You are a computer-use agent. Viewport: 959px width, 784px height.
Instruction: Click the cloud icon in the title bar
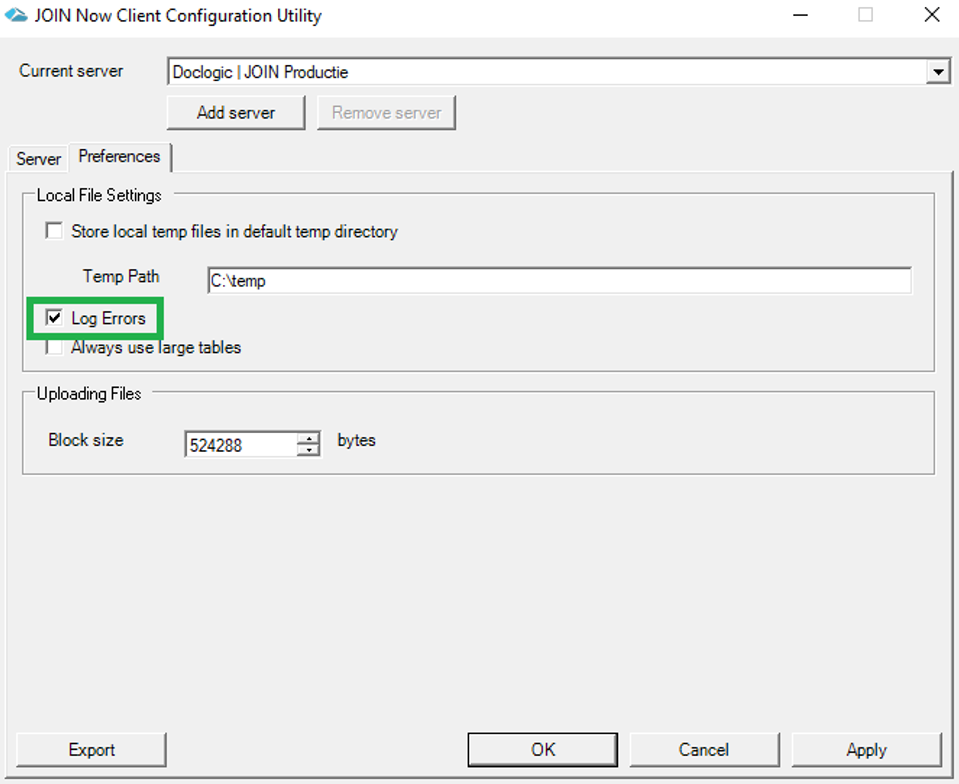[17, 15]
